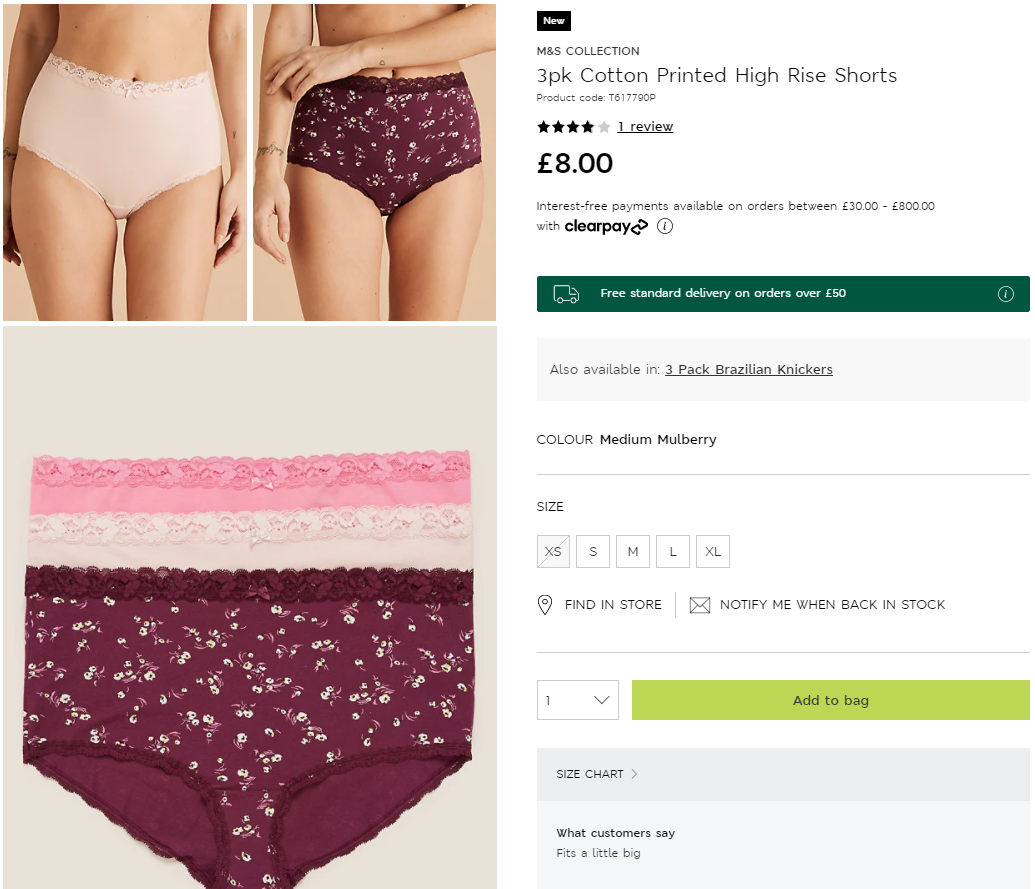Select size XS

point(553,551)
